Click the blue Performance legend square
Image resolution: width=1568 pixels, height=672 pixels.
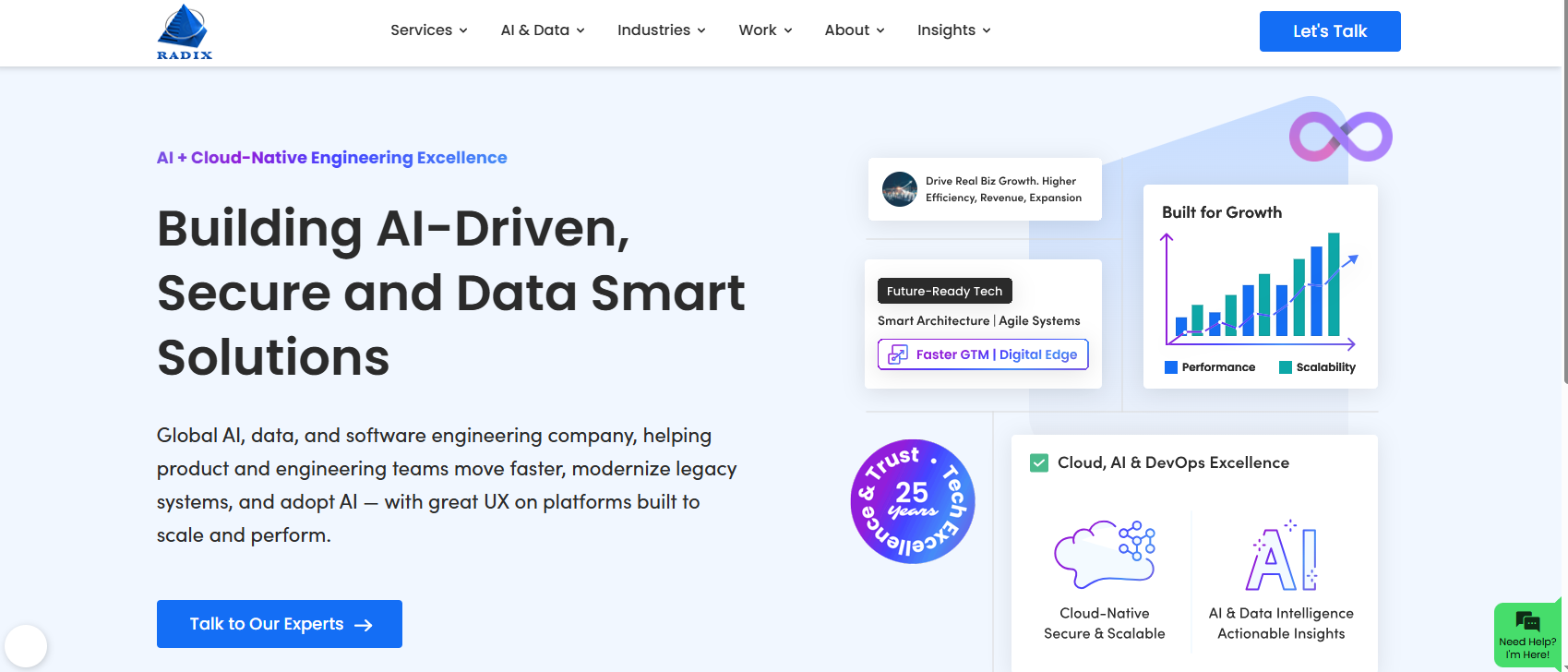point(1170,367)
